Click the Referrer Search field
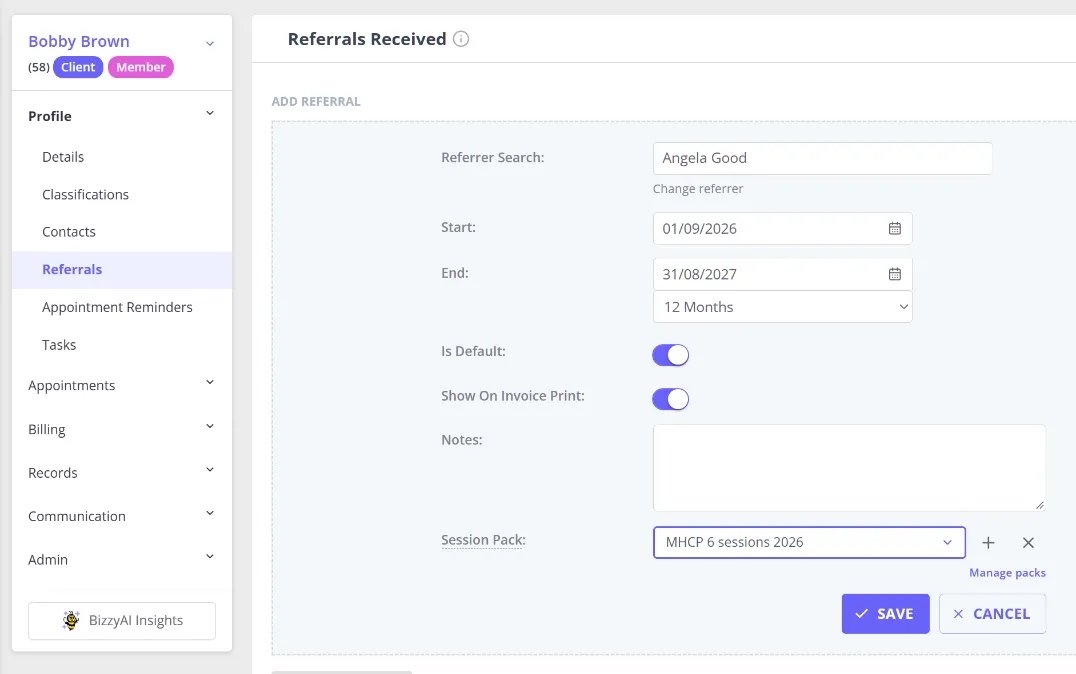The height and width of the screenshot is (674, 1076). (x=822, y=159)
